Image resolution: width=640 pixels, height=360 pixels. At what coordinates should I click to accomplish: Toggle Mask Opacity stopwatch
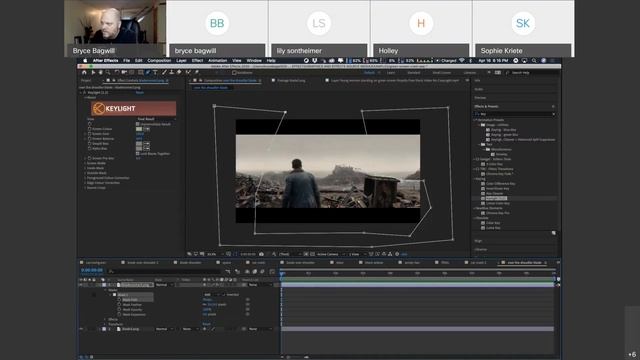119,309
